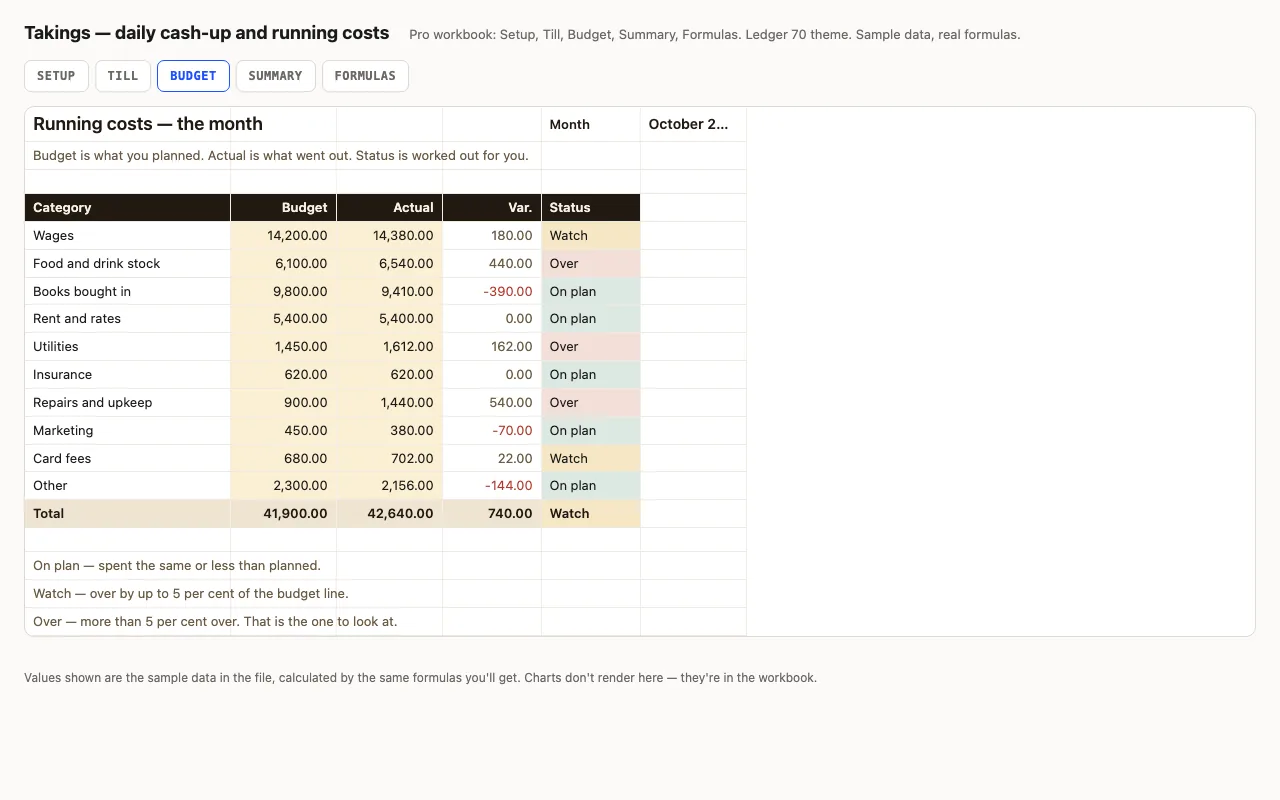Select the 'October 2...' month cell
Screen dimensions: 1280x800
point(693,124)
